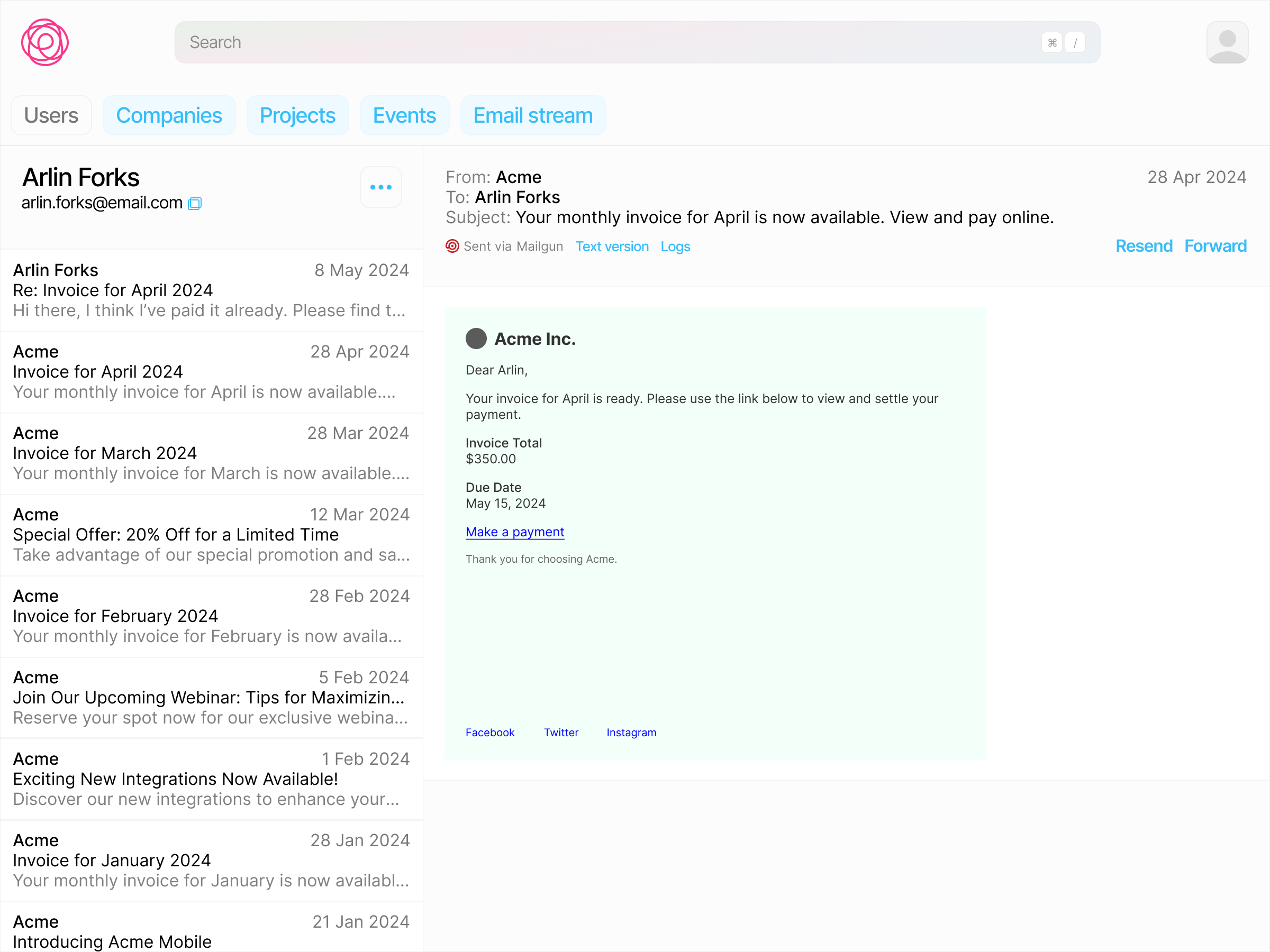Screen dimensions: 1270x952
Task: Open the three-dot actions menu
Action: 380,187
